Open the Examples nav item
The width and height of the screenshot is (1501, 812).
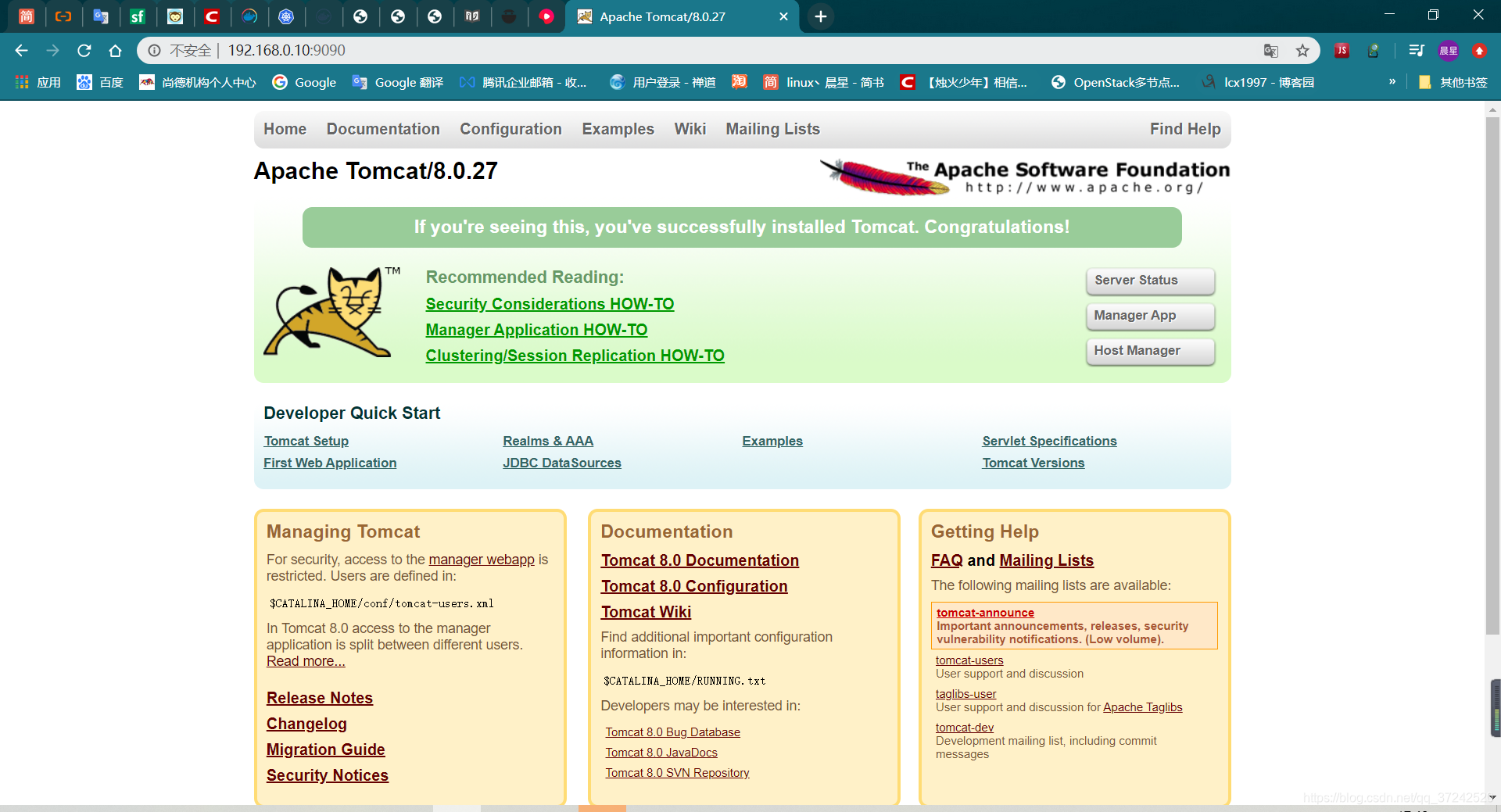point(618,129)
